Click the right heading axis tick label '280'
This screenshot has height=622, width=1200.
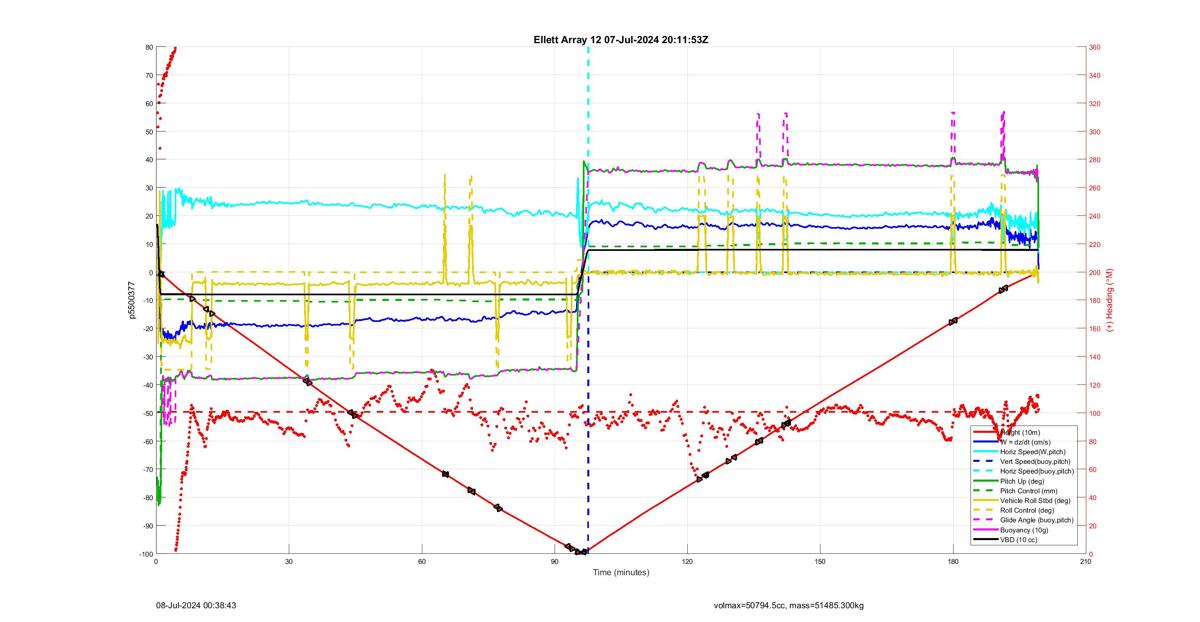(x=1095, y=160)
